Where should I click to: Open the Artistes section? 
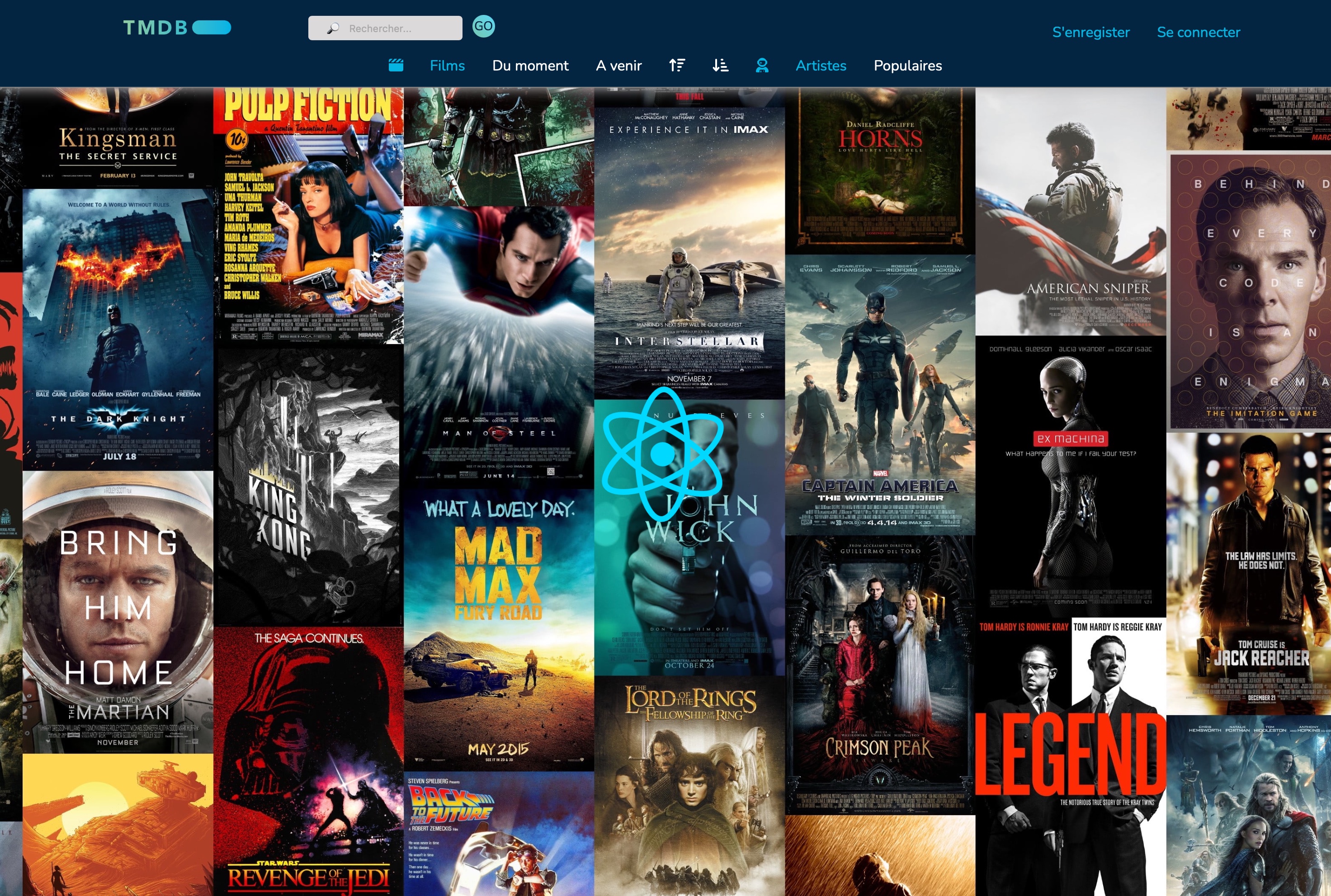821,65
